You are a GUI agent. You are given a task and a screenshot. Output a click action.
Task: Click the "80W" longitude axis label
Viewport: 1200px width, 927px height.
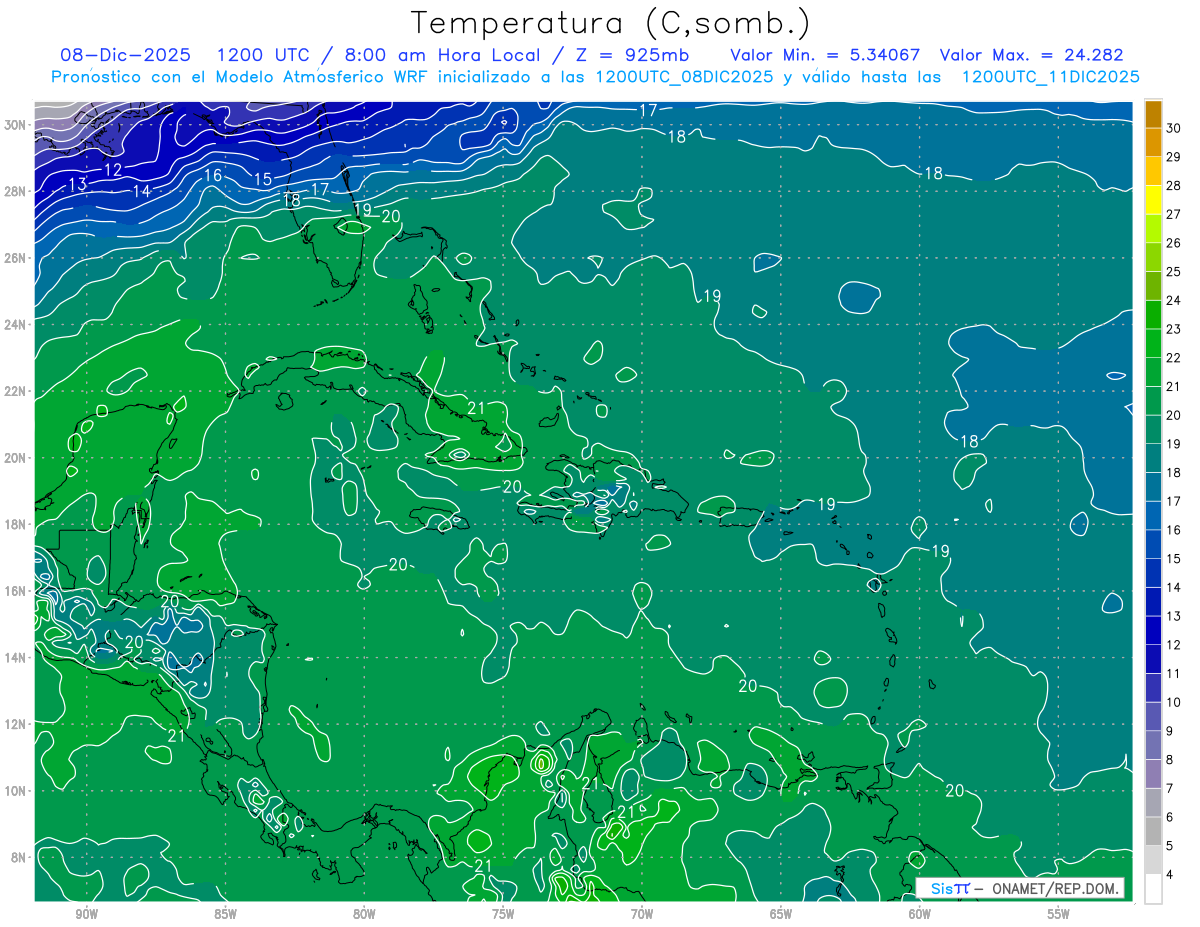click(x=364, y=914)
